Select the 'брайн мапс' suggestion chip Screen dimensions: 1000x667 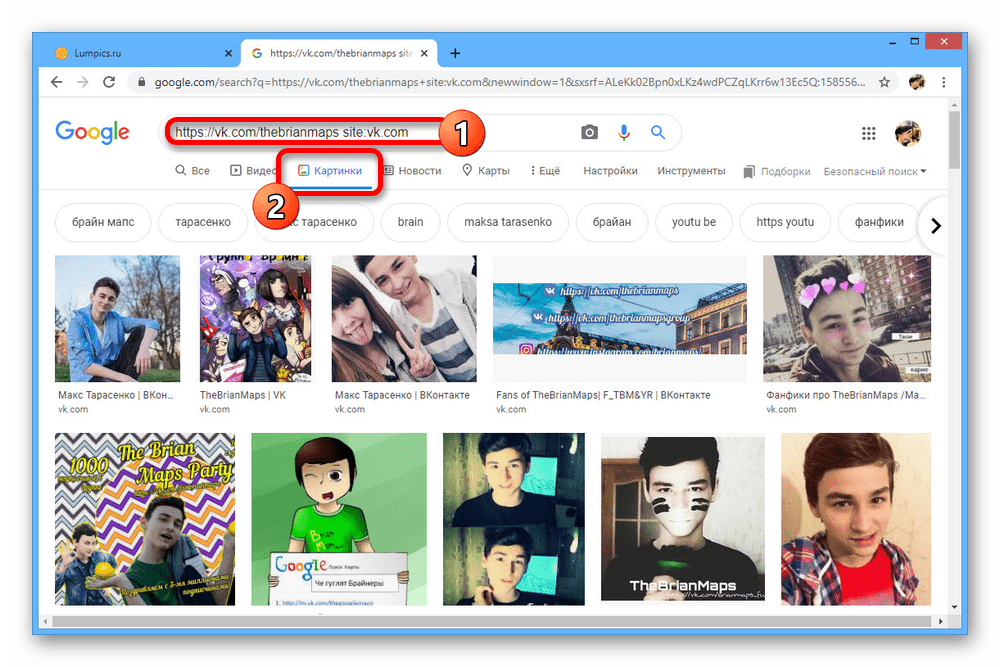click(103, 222)
